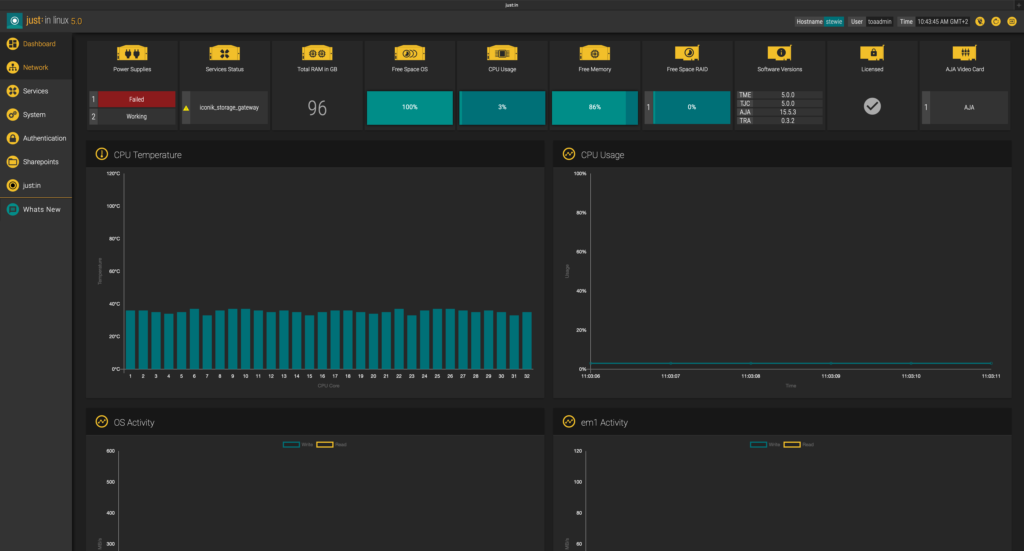
Task: Click the plus button in the title bar
Action: click(x=1019, y=5)
